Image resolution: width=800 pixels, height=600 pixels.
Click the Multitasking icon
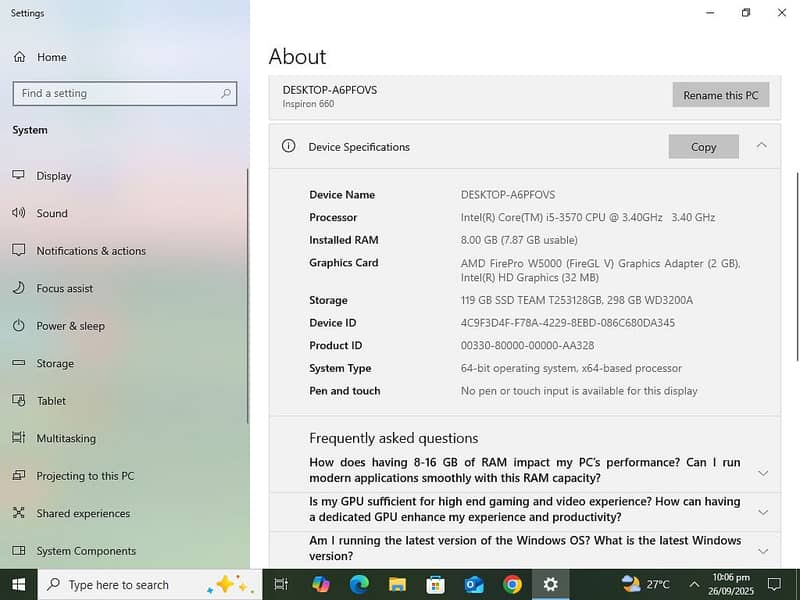click(x=18, y=438)
